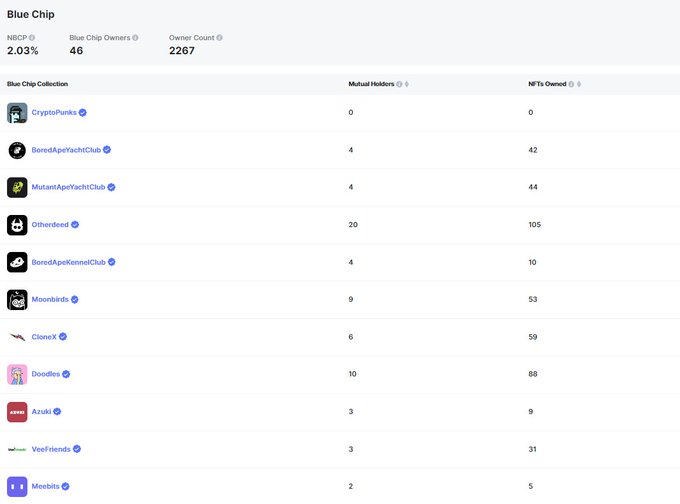Click BoredApeKennelClub's NFTs owned value 10
The image size is (680, 504).
click(x=532, y=262)
